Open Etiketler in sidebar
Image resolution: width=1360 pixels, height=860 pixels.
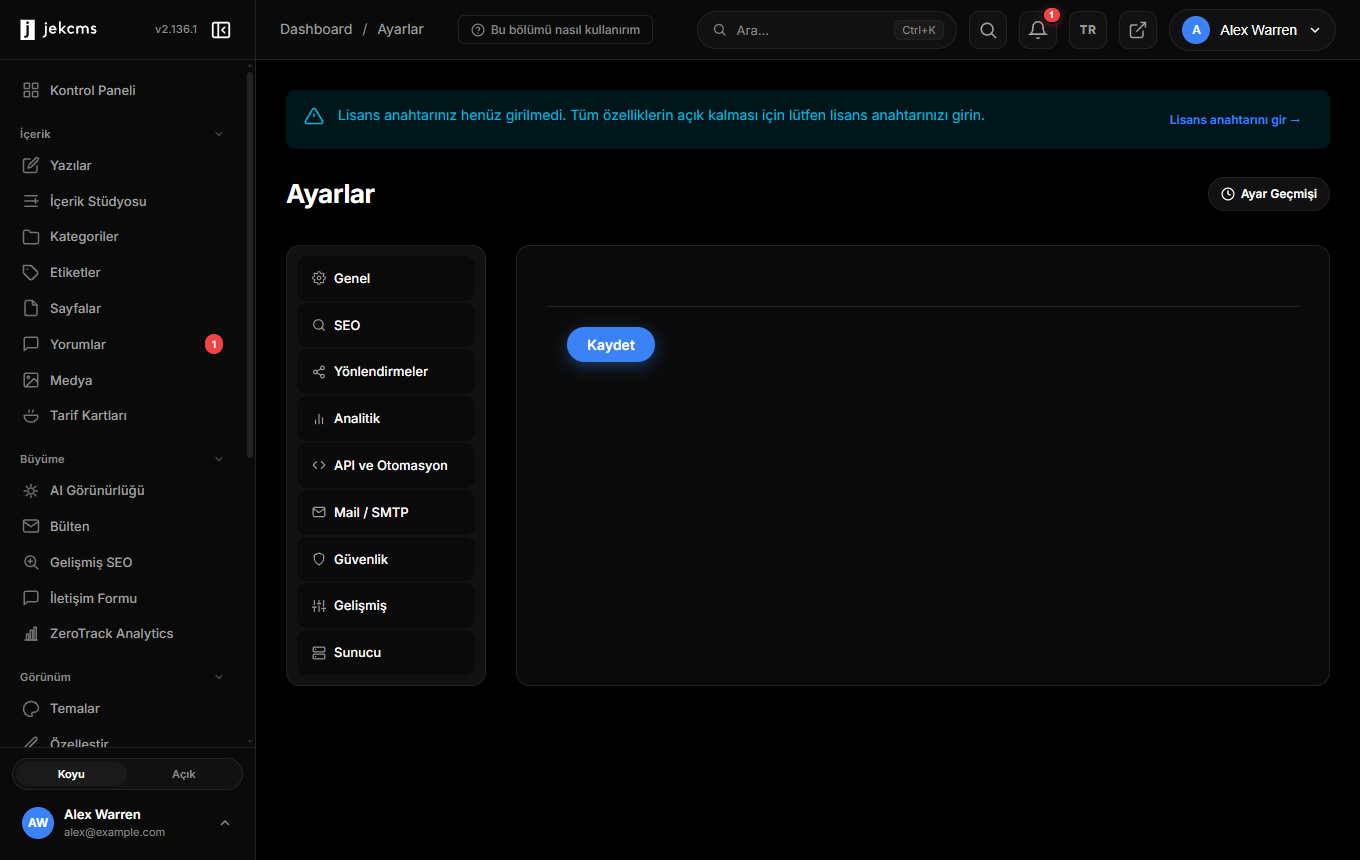pyautogui.click(x=123, y=272)
